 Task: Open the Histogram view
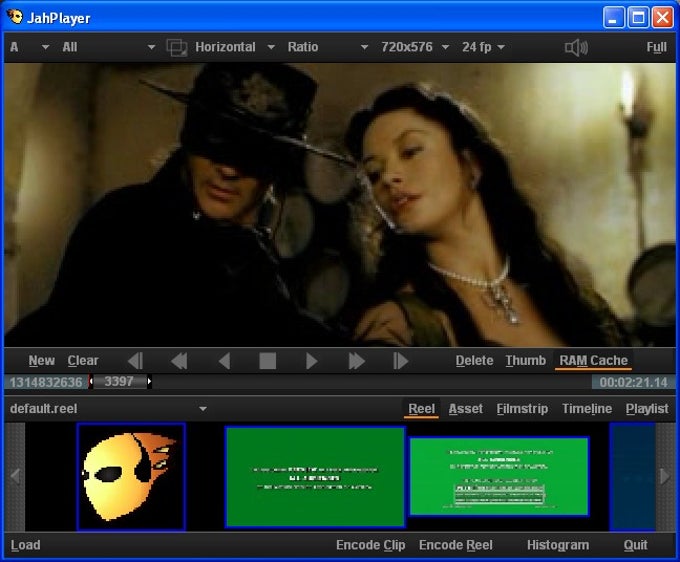pos(557,545)
